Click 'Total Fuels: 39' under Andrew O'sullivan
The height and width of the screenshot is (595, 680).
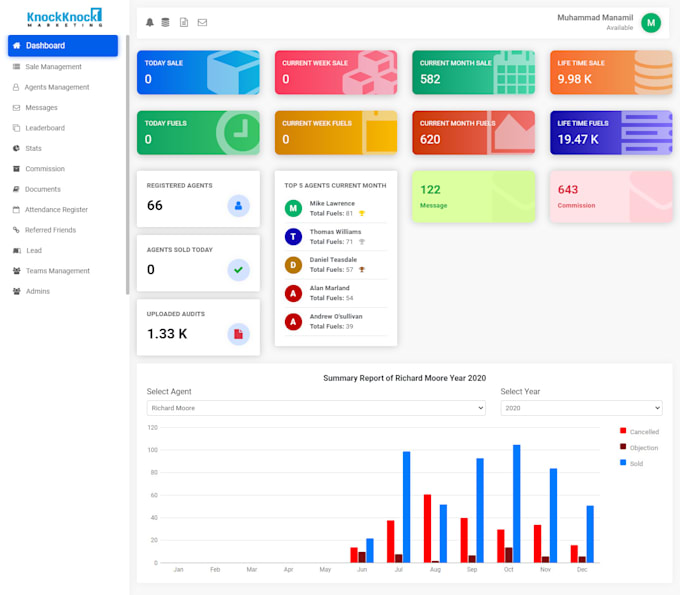(x=331, y=327)
